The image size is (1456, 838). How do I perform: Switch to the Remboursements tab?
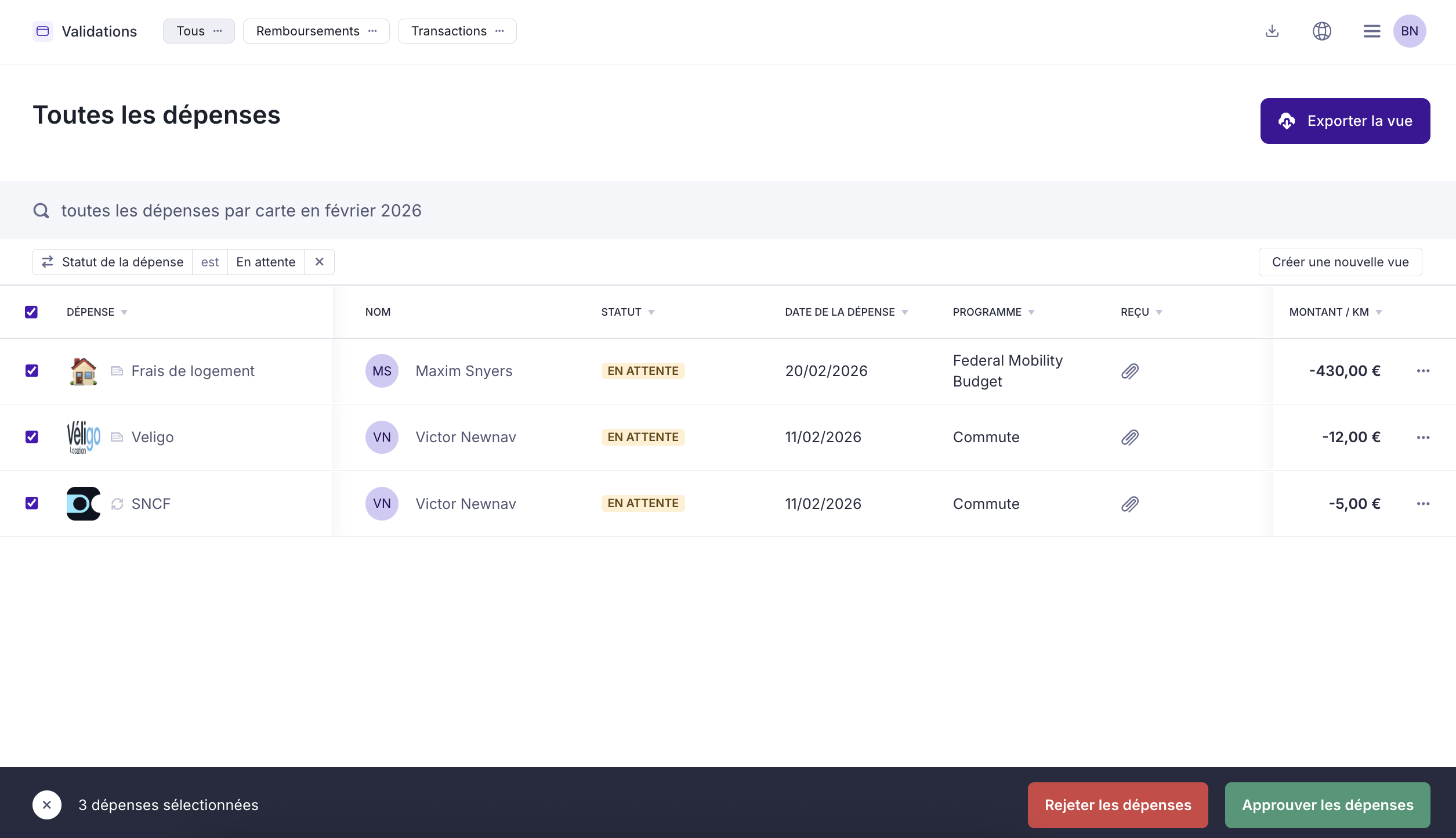click(x=308, y=31)
